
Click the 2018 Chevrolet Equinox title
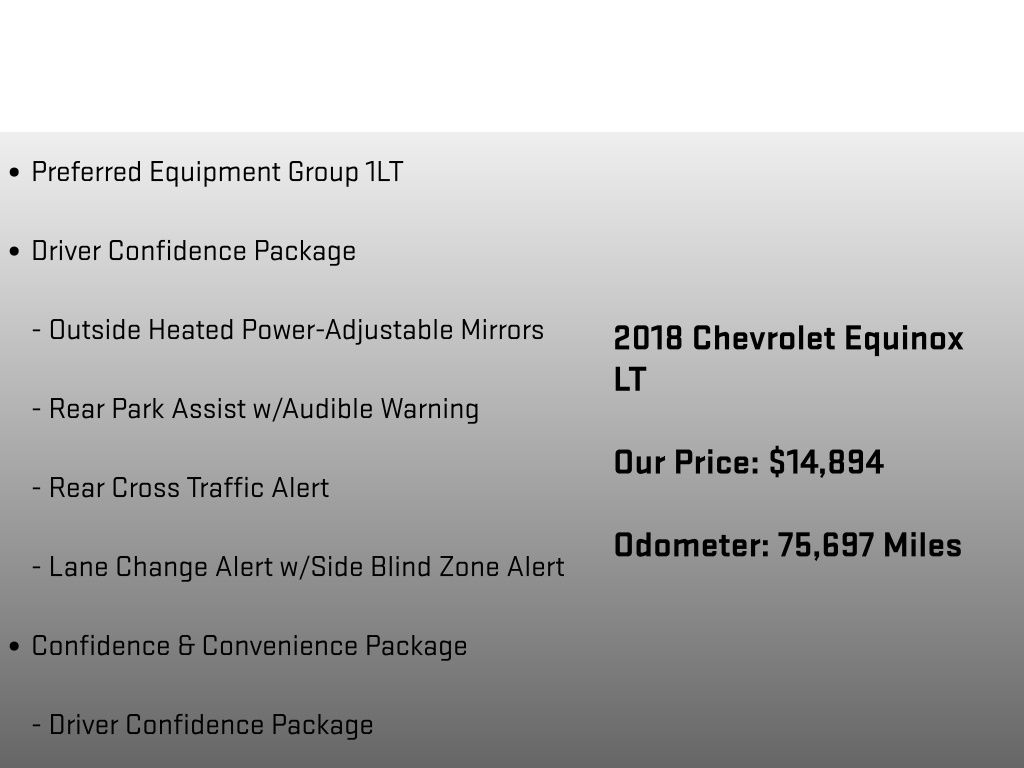(x=788, y=338)
